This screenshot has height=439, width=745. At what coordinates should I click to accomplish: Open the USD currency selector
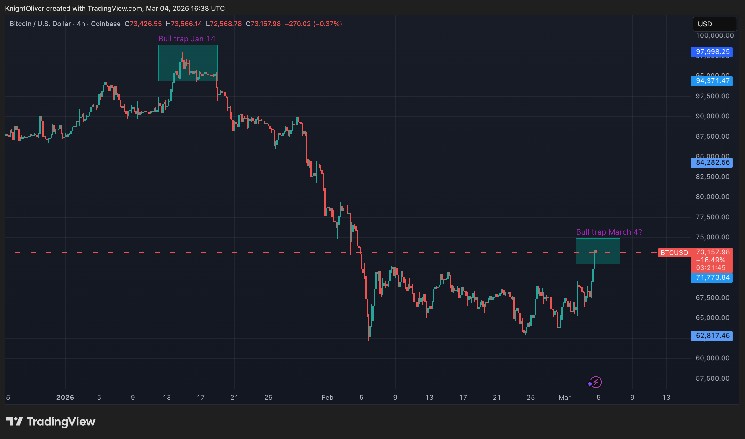pos(714,24)
